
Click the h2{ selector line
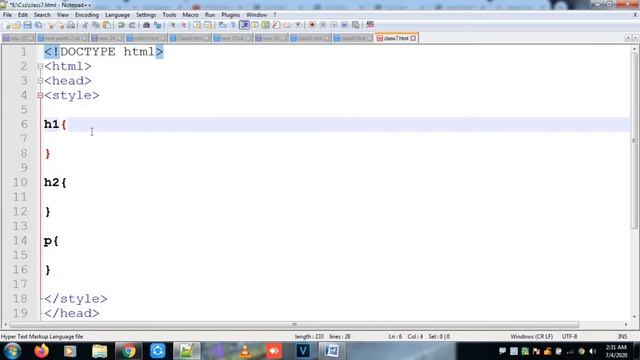tap(55, 182)
